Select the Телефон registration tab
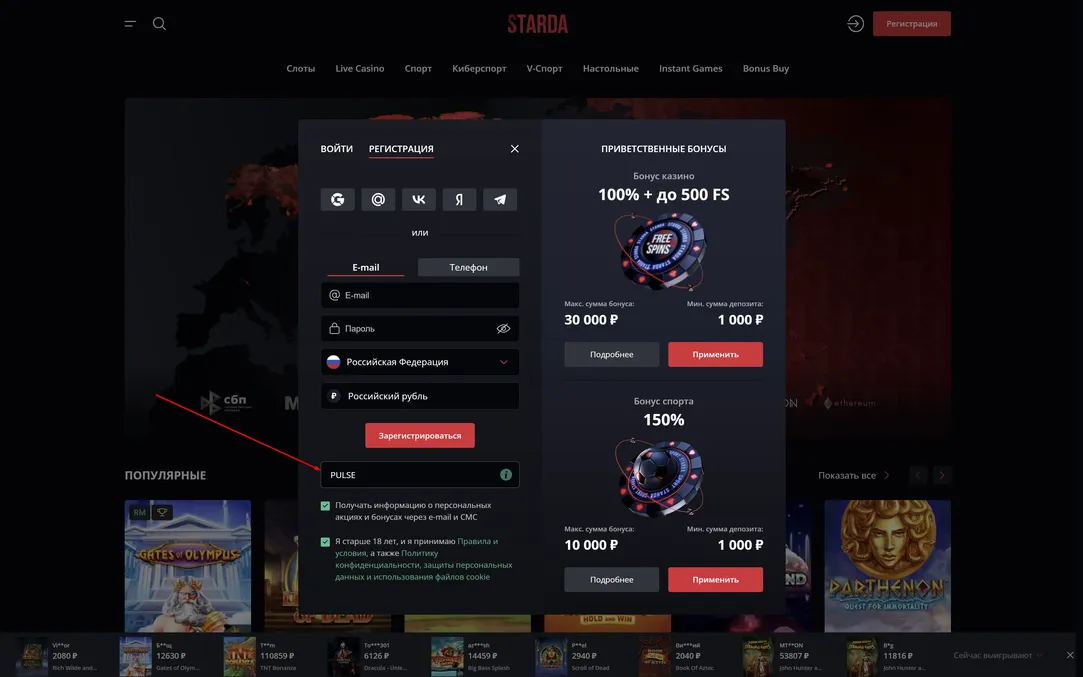 pyautogui.click(x=468, y=267)
